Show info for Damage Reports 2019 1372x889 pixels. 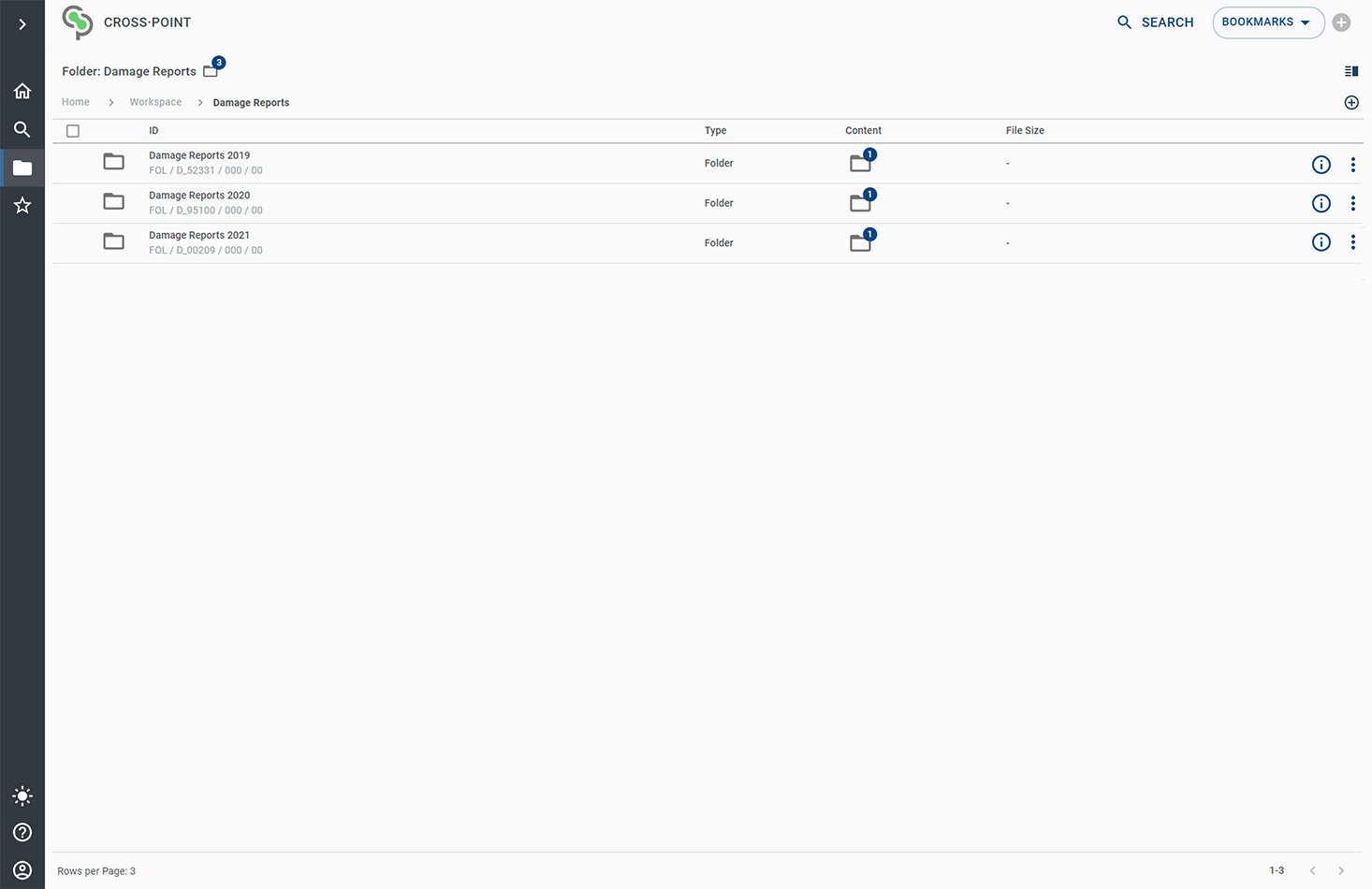click(x=1321, y=165)
